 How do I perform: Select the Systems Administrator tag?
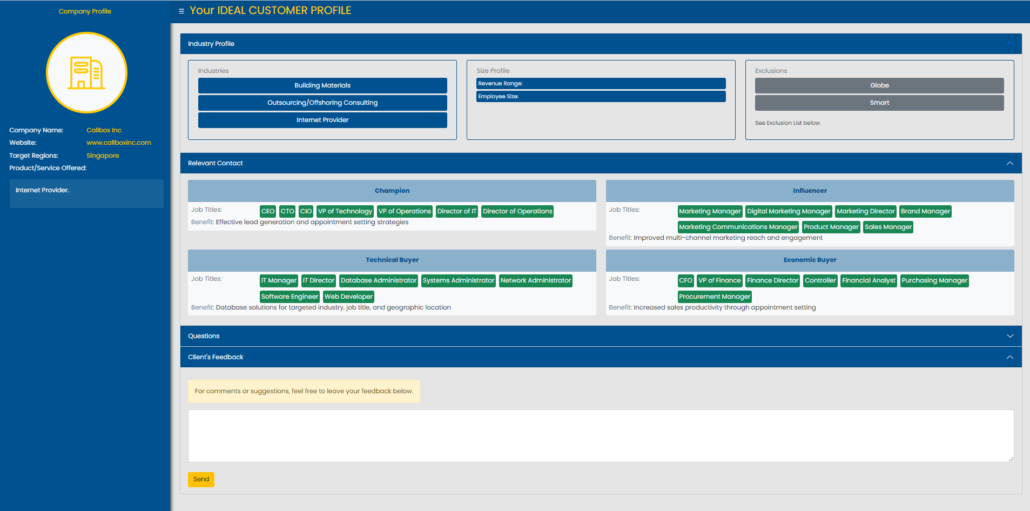(x=459, y=280)
